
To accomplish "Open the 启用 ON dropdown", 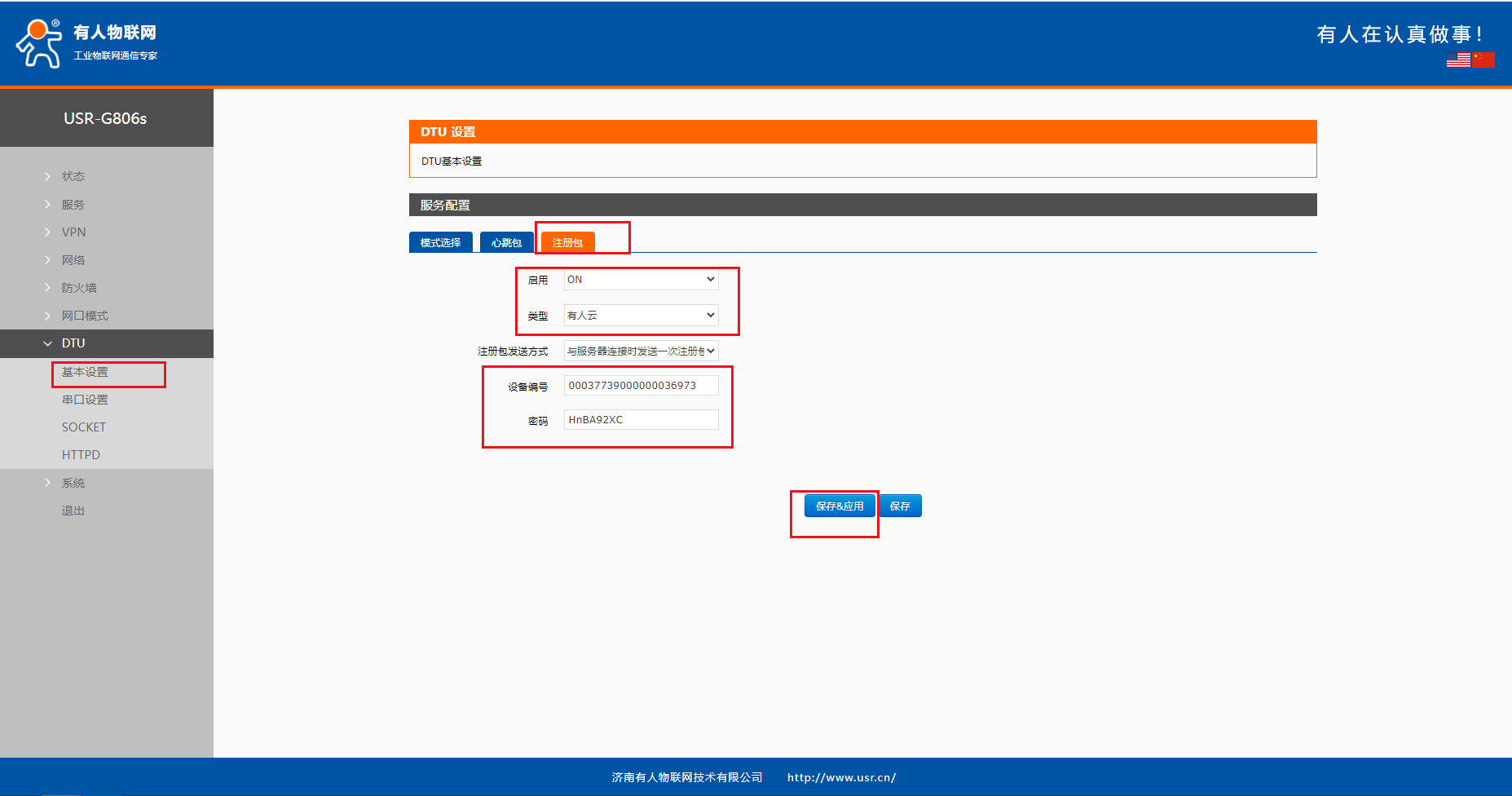I will (641, 280).
